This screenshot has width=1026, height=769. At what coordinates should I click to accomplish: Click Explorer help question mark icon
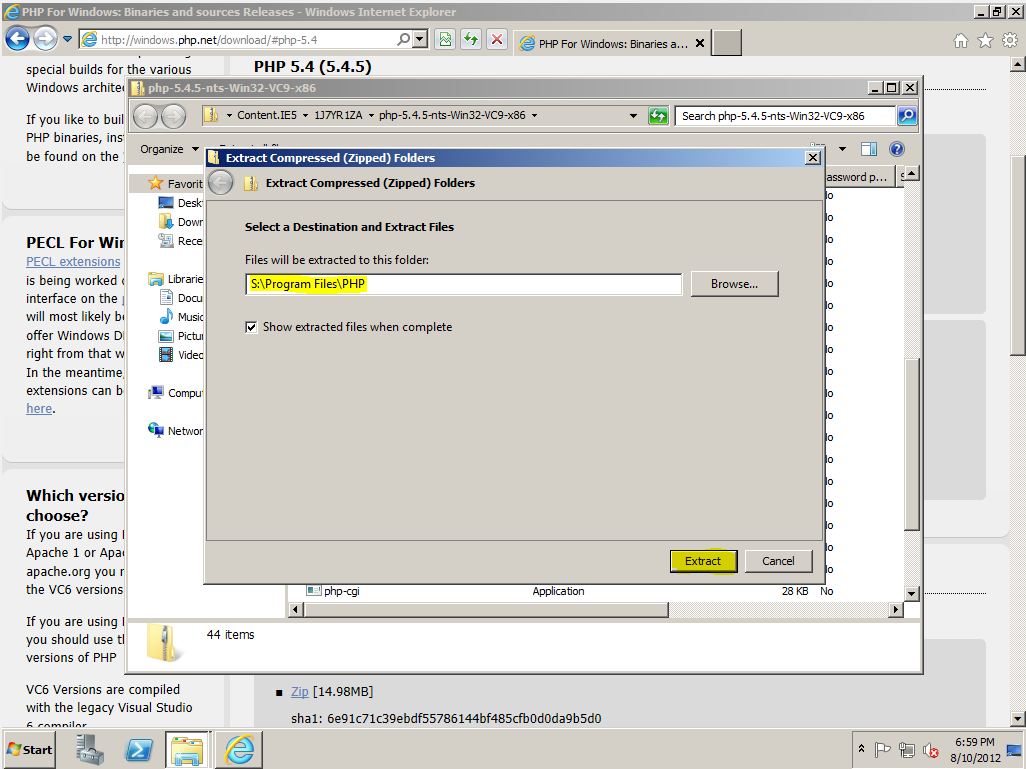897,149
